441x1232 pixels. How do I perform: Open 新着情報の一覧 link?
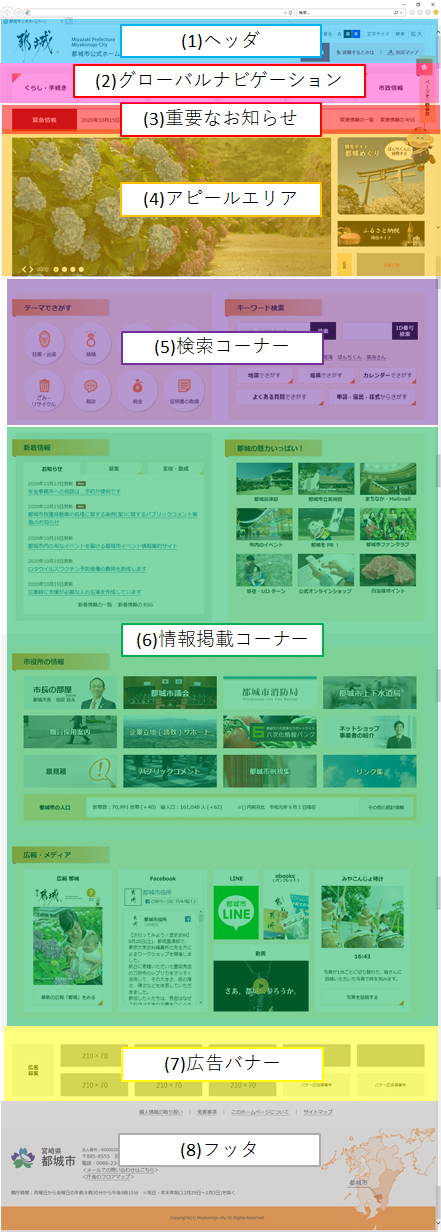point(95,605)
